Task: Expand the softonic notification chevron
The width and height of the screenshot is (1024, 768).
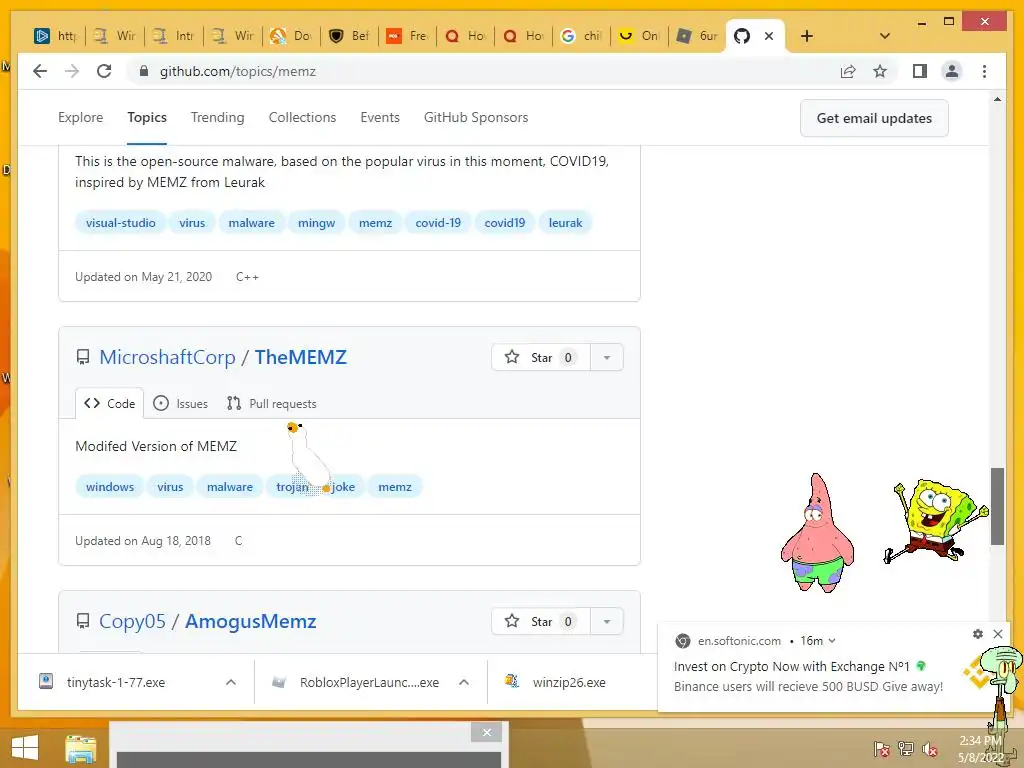Action: point(832,641)
